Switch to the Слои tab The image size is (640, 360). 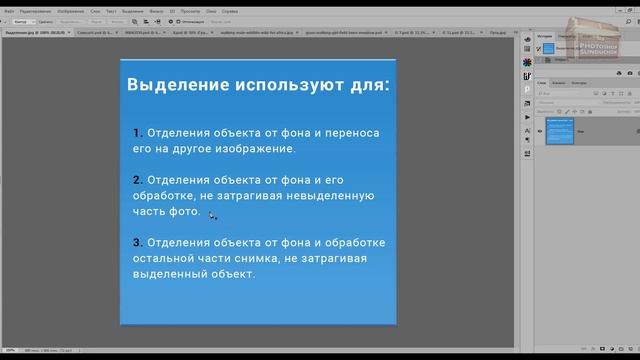coord(542,83)
